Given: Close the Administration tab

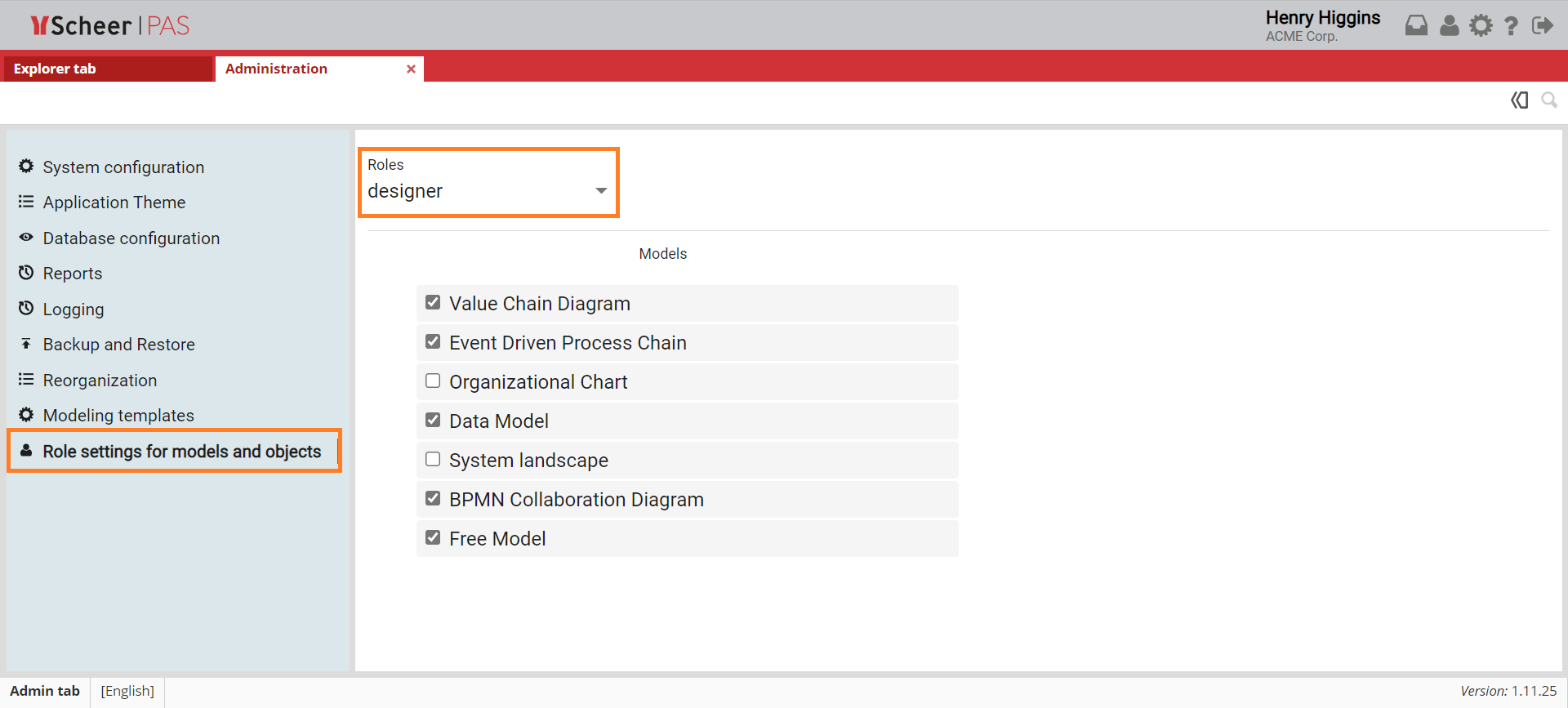Looking at the screenshot, I should (411, 69).
